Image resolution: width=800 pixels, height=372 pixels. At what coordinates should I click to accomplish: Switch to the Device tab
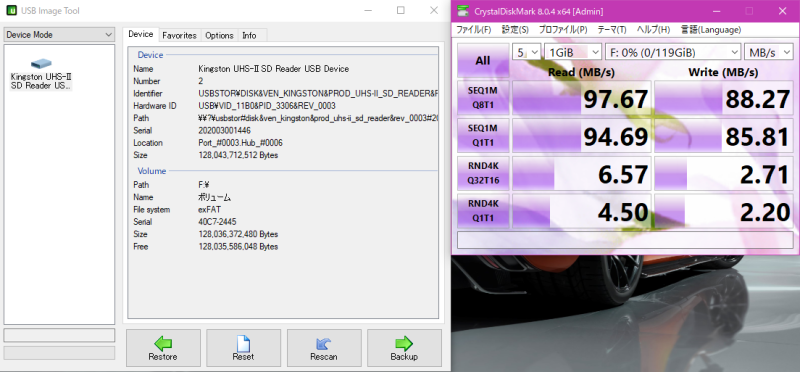(140, 34)
